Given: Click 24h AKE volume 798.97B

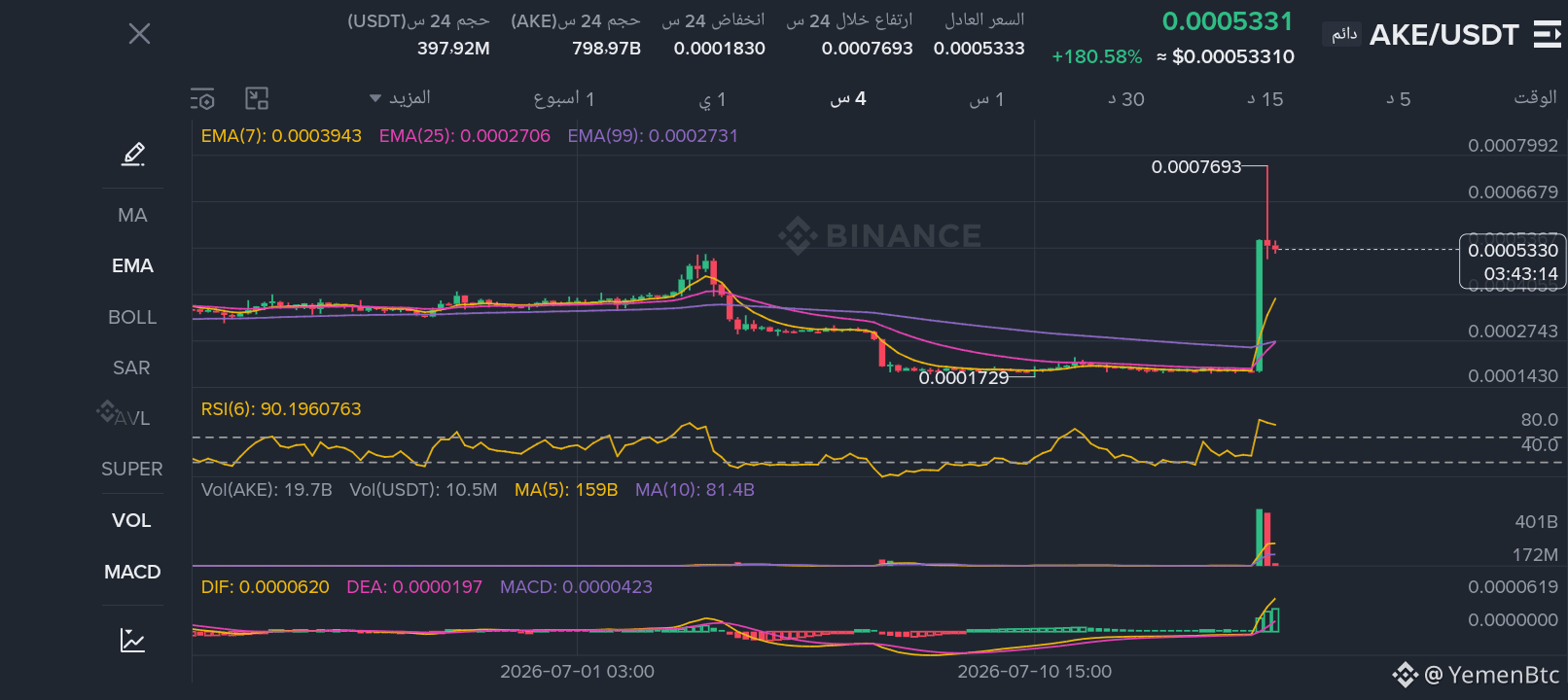Looking at the screenshot, I should click(606, 48).
